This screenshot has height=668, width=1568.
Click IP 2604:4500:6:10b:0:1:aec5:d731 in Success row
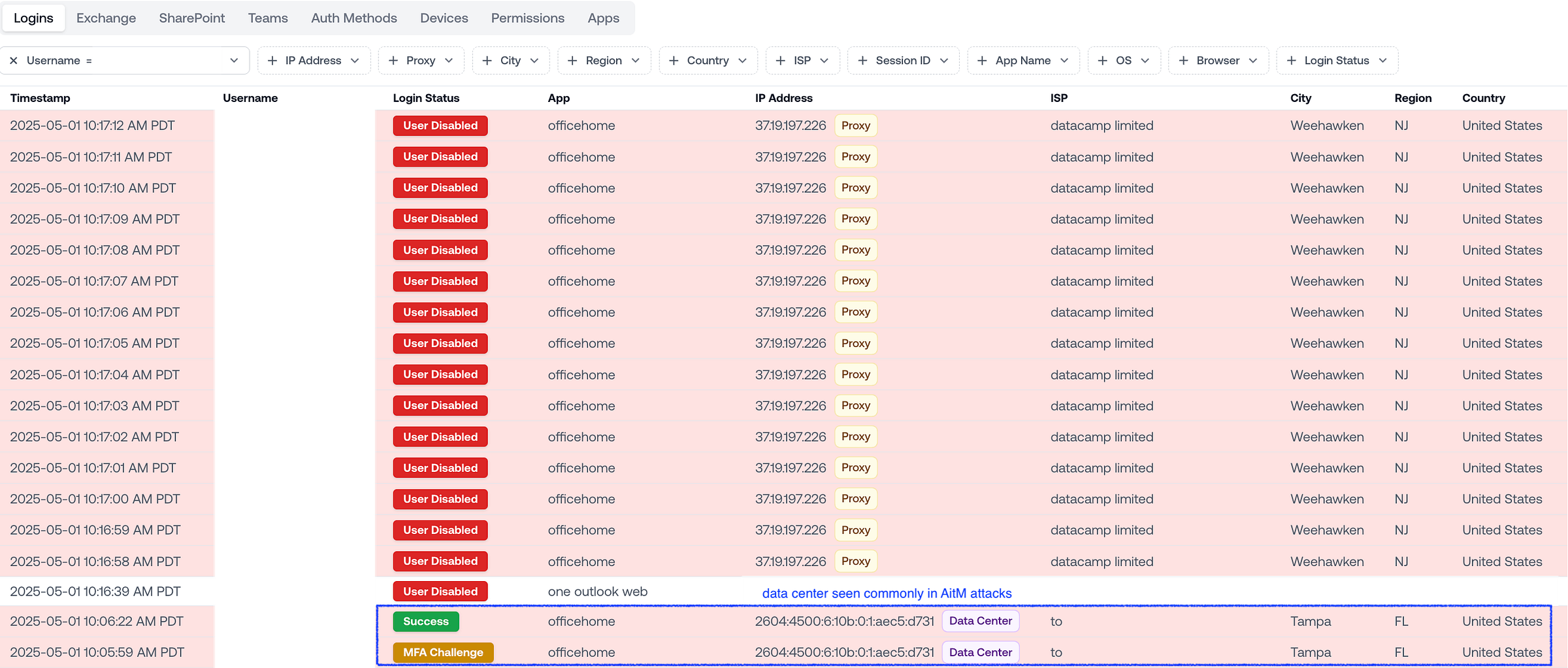point(844,622)
